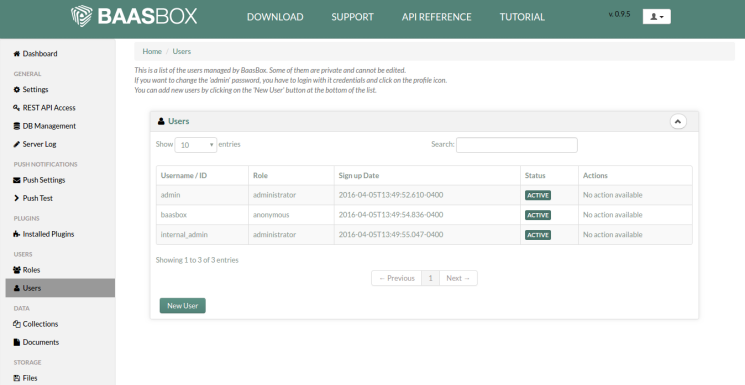
Task: Open the Show entries dropdown
Action: coord(196,145)
